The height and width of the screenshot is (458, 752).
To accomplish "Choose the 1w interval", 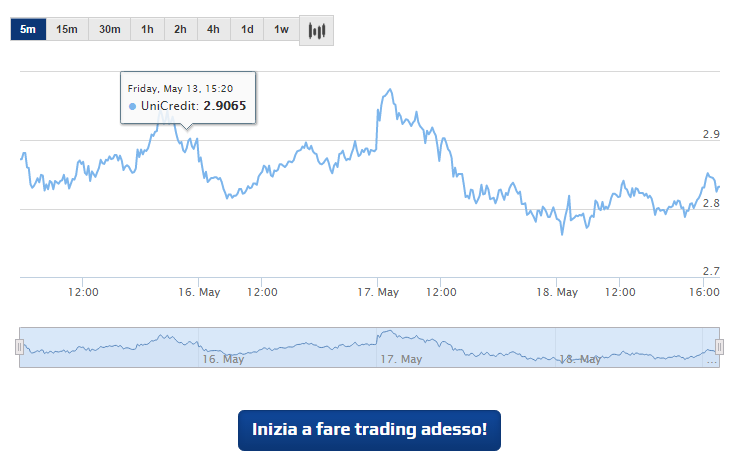I will coord(281,30).
